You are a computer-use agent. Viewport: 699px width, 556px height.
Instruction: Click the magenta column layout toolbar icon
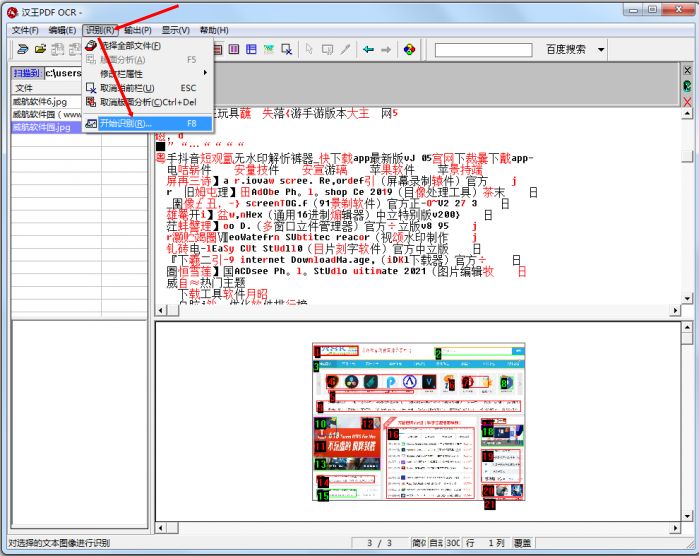click(234, 49)
